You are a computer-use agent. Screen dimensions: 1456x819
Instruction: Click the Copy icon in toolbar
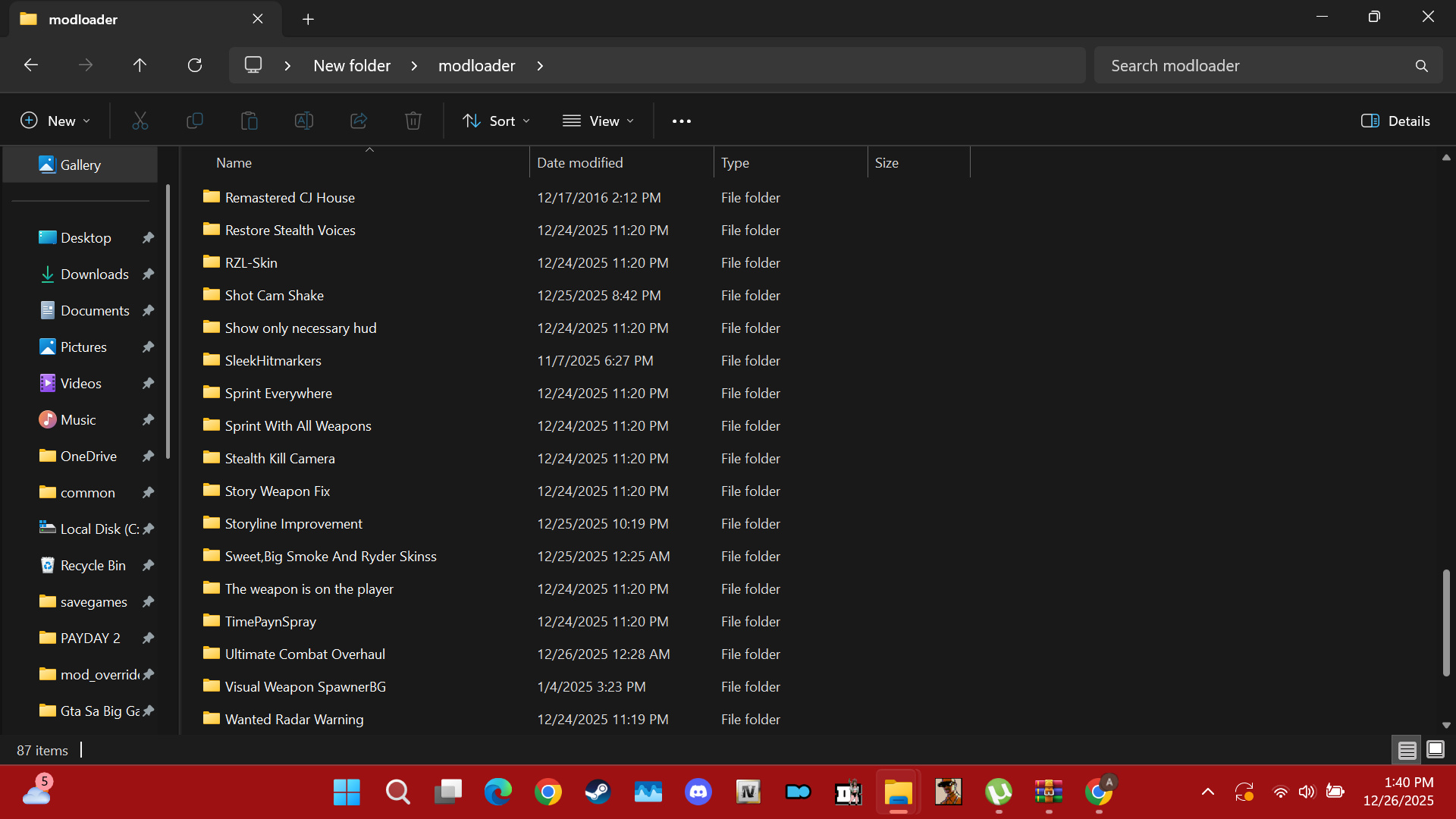pos(195,121)
